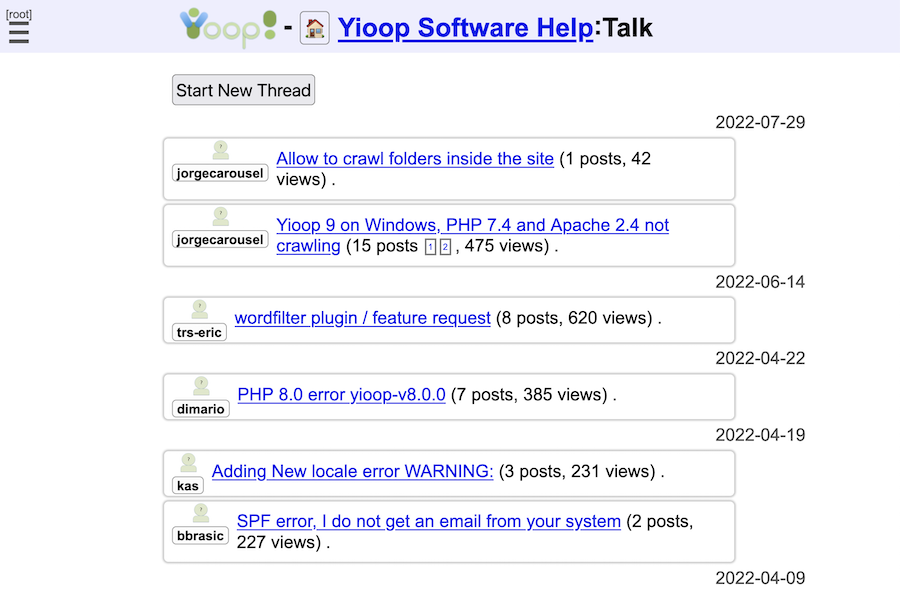
Task: Click bbrasic username label
Action: tap(200, 536)
